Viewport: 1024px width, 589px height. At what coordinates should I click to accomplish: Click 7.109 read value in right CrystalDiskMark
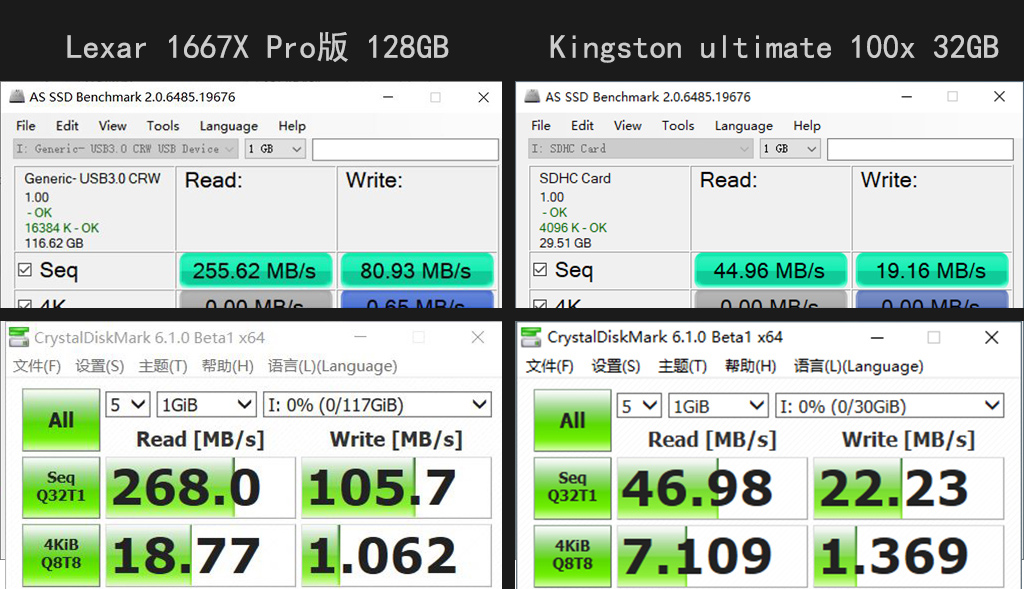712,556
